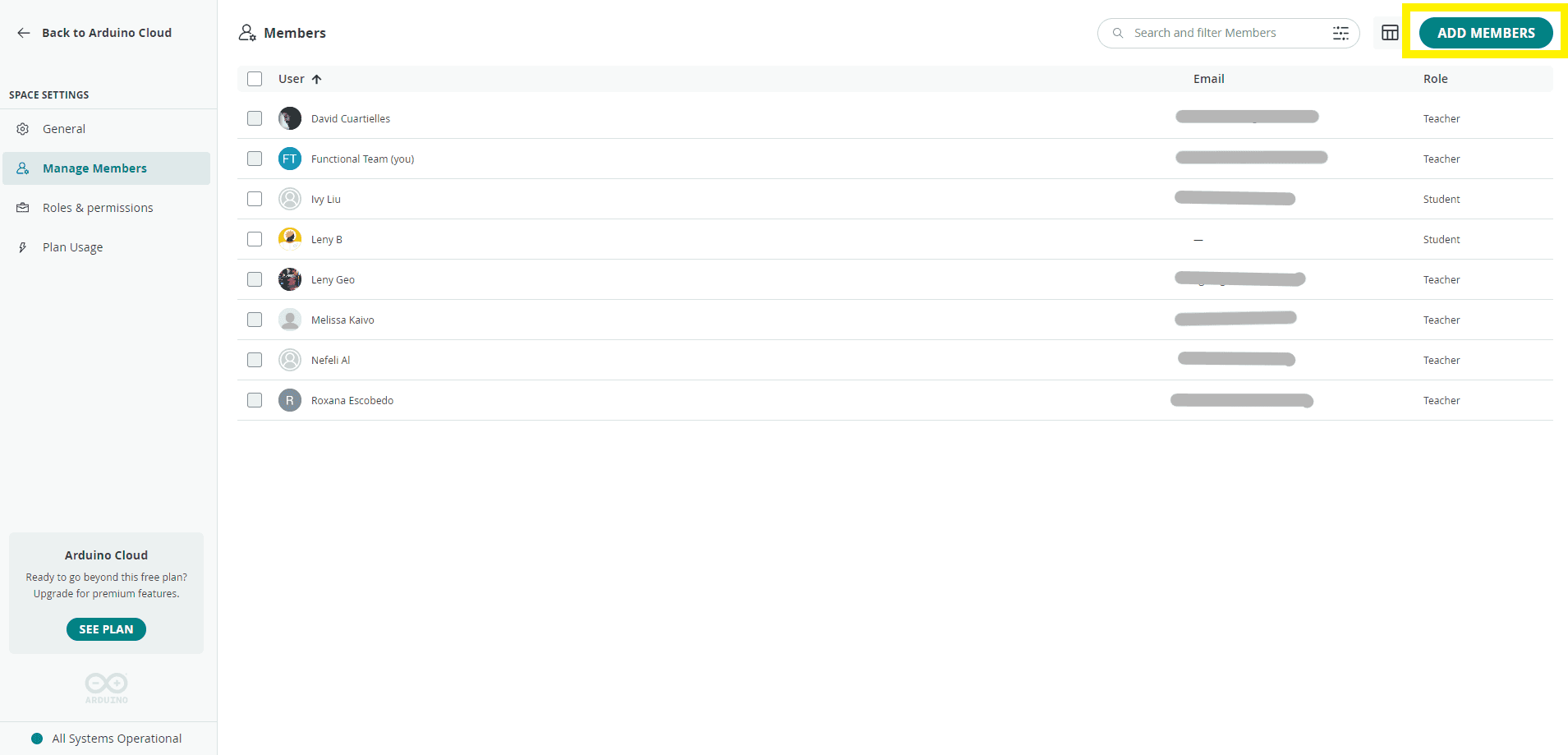Tick the checkbox for Ivy Liu
Screen dimensions: 1568x755
pyautogui.click(x=255, y=199)
